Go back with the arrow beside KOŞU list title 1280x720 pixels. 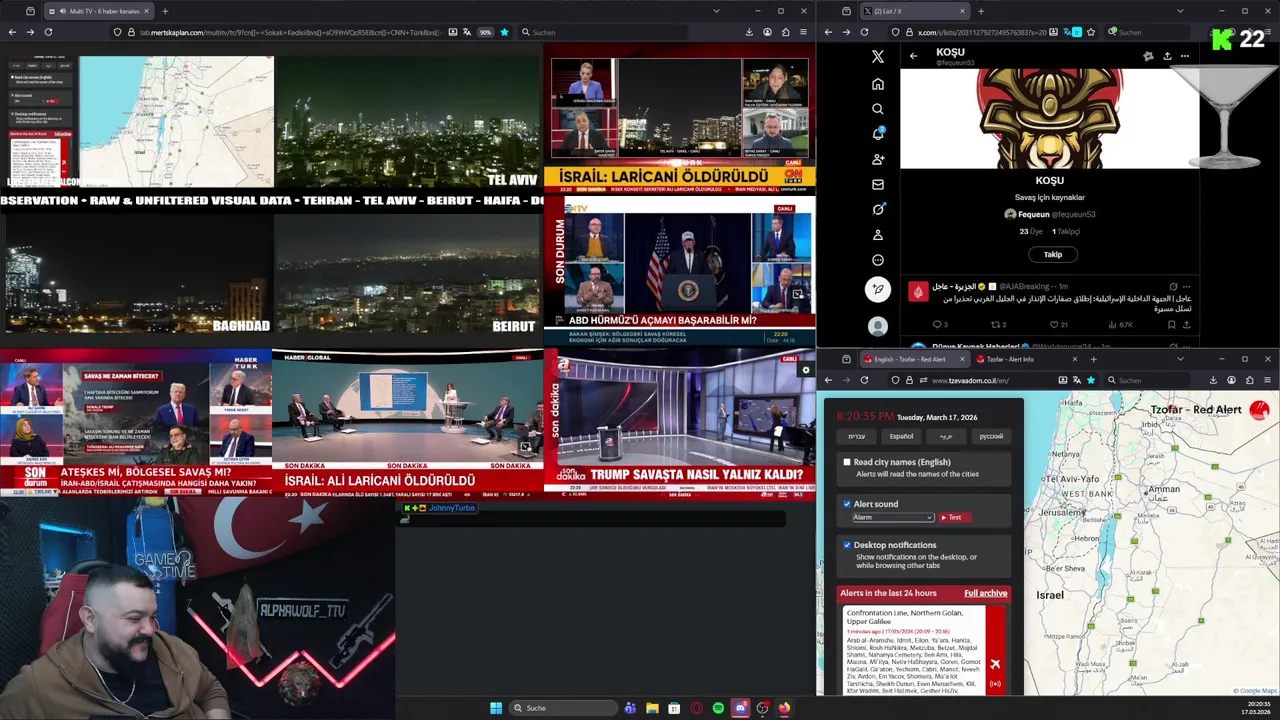913,56
